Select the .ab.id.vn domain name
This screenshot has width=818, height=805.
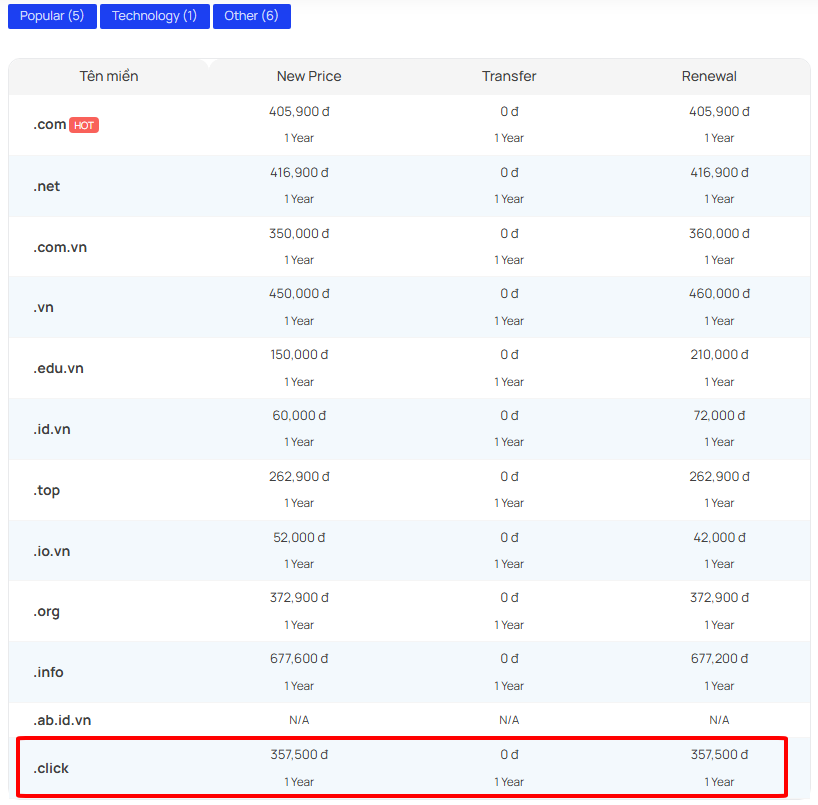62,720
